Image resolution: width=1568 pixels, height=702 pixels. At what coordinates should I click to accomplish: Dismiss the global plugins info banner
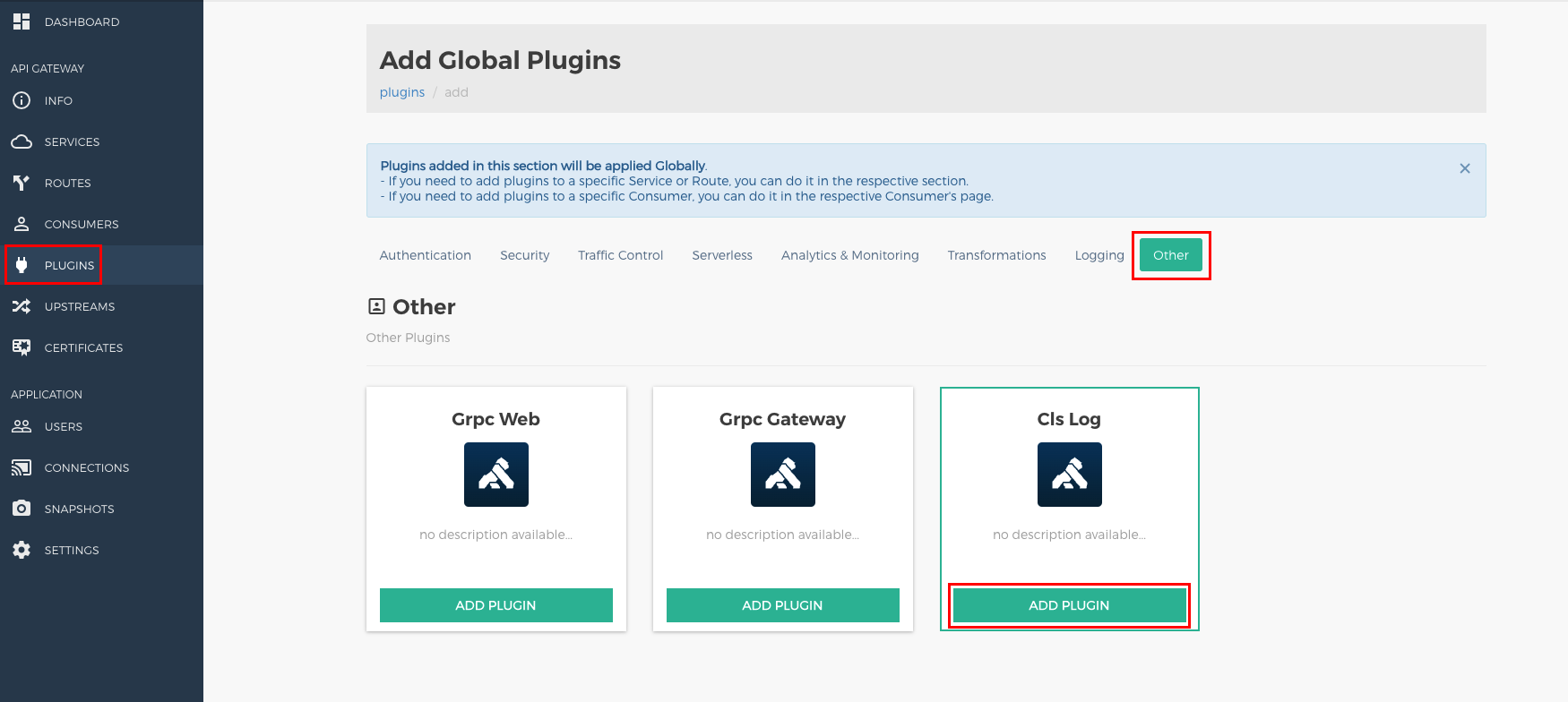point(1465,168)
